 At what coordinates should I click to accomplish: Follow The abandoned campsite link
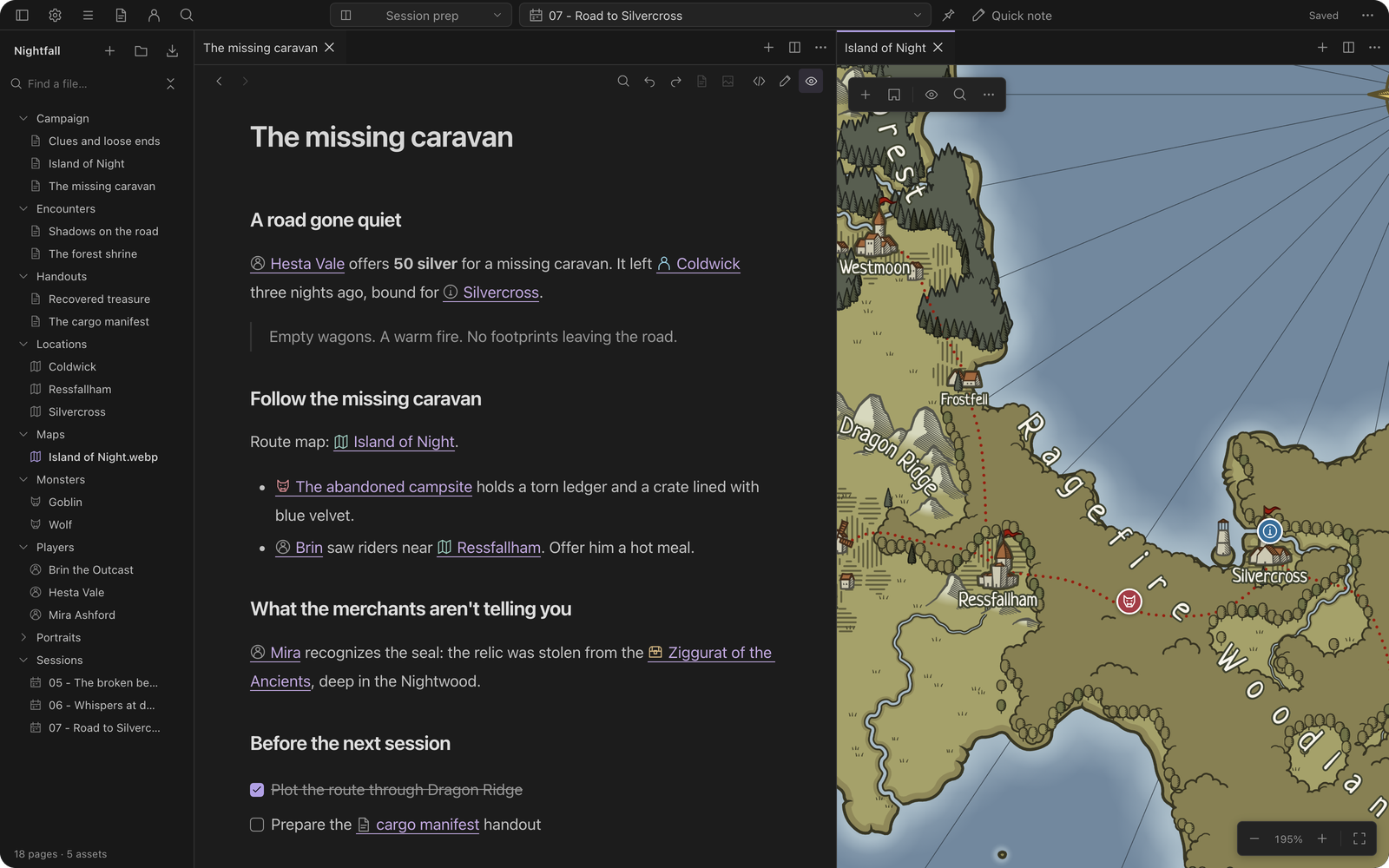374,487
